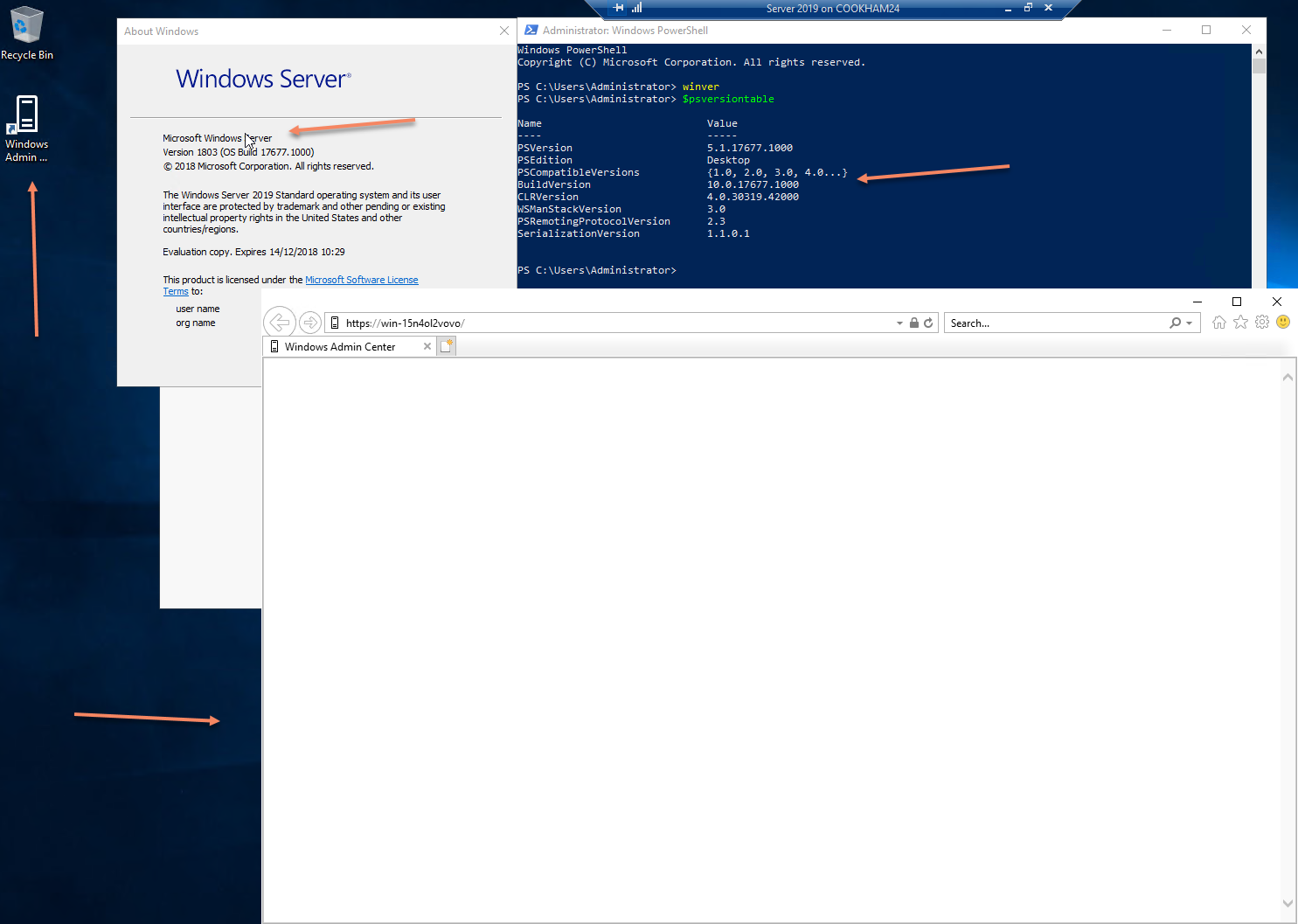Click the lock icon in the address bar

pos(913,322)
